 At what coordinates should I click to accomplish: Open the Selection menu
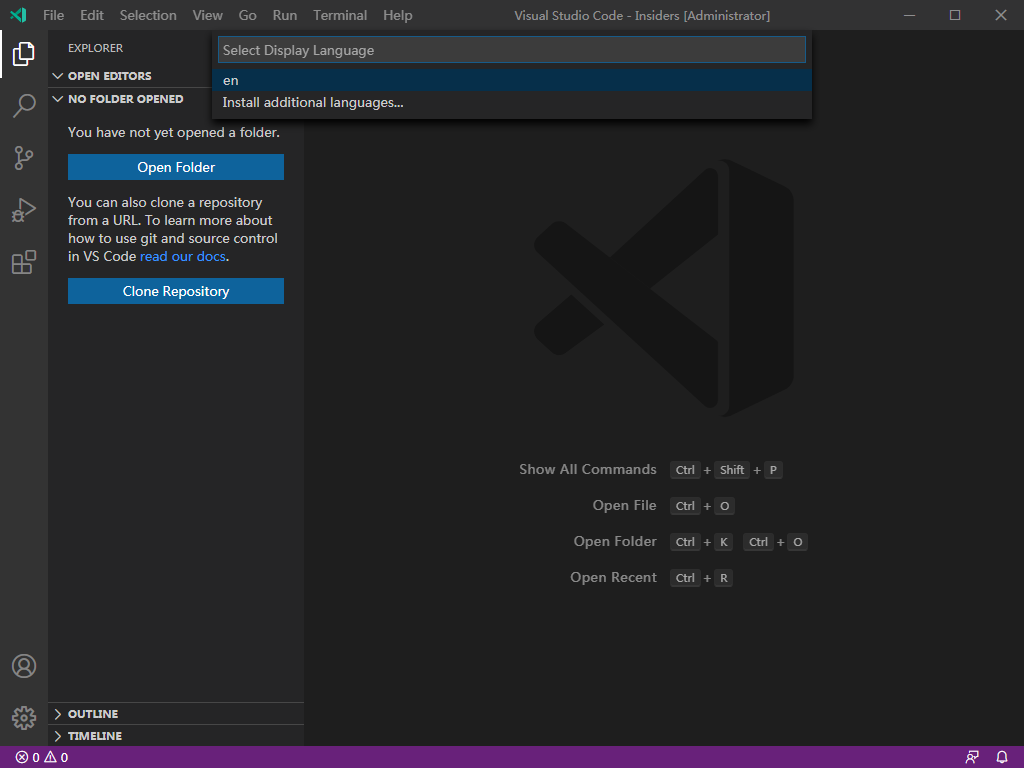pyautogui.click(x=148, y=15)
